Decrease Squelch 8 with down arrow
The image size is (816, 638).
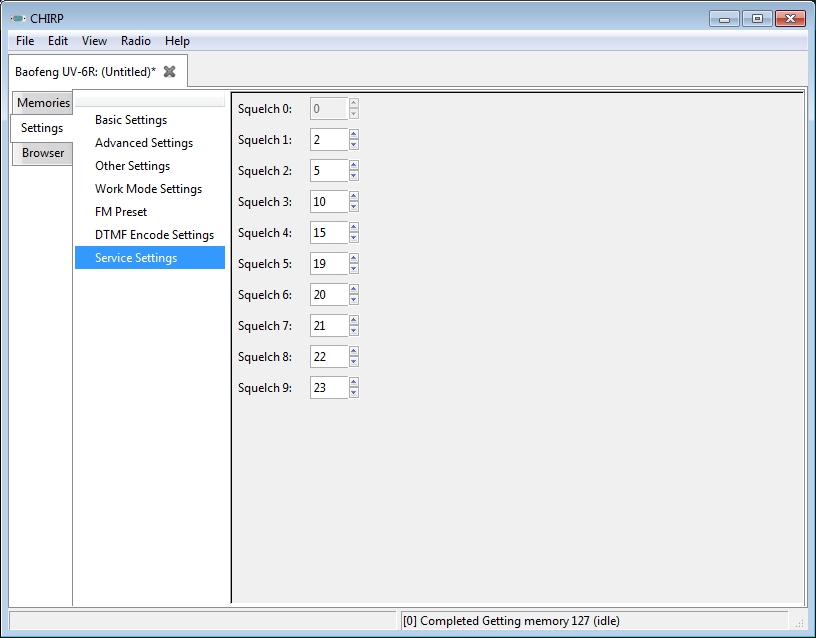pyautogui.click(x=354, y=362)
